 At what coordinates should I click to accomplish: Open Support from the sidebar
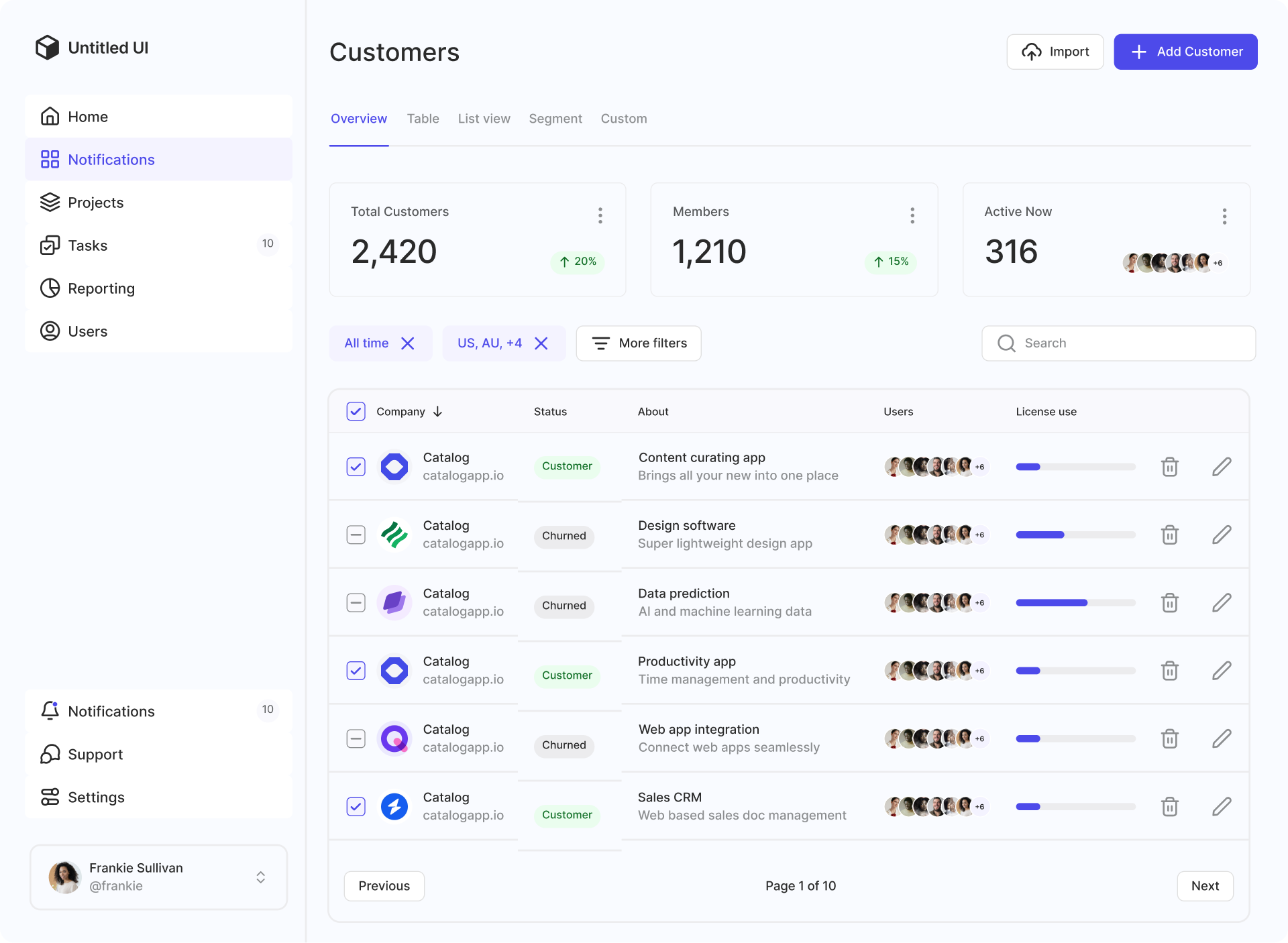coord(95,755)
